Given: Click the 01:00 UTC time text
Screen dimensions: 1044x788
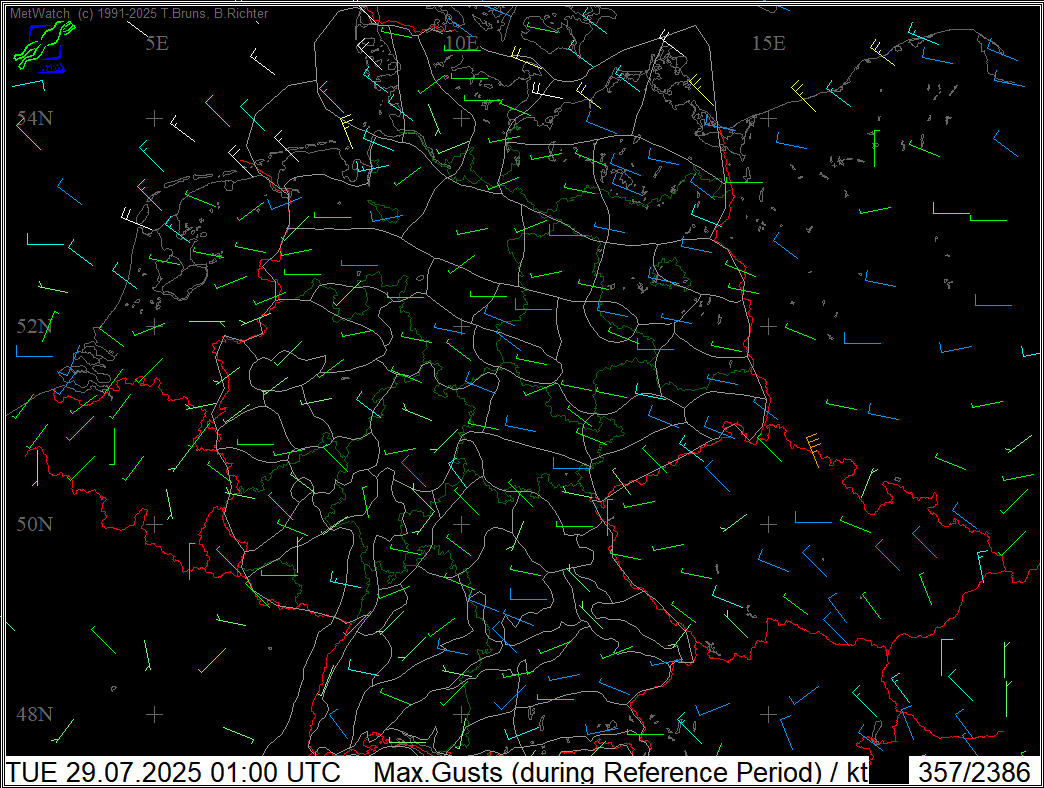Looking at the screenshot, I should coord(275,773).
